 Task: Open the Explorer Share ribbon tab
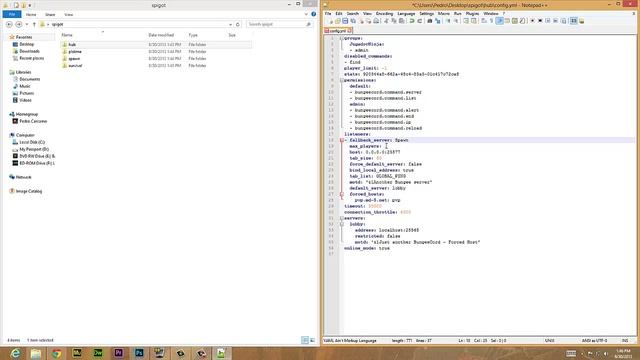click(50, 15)
